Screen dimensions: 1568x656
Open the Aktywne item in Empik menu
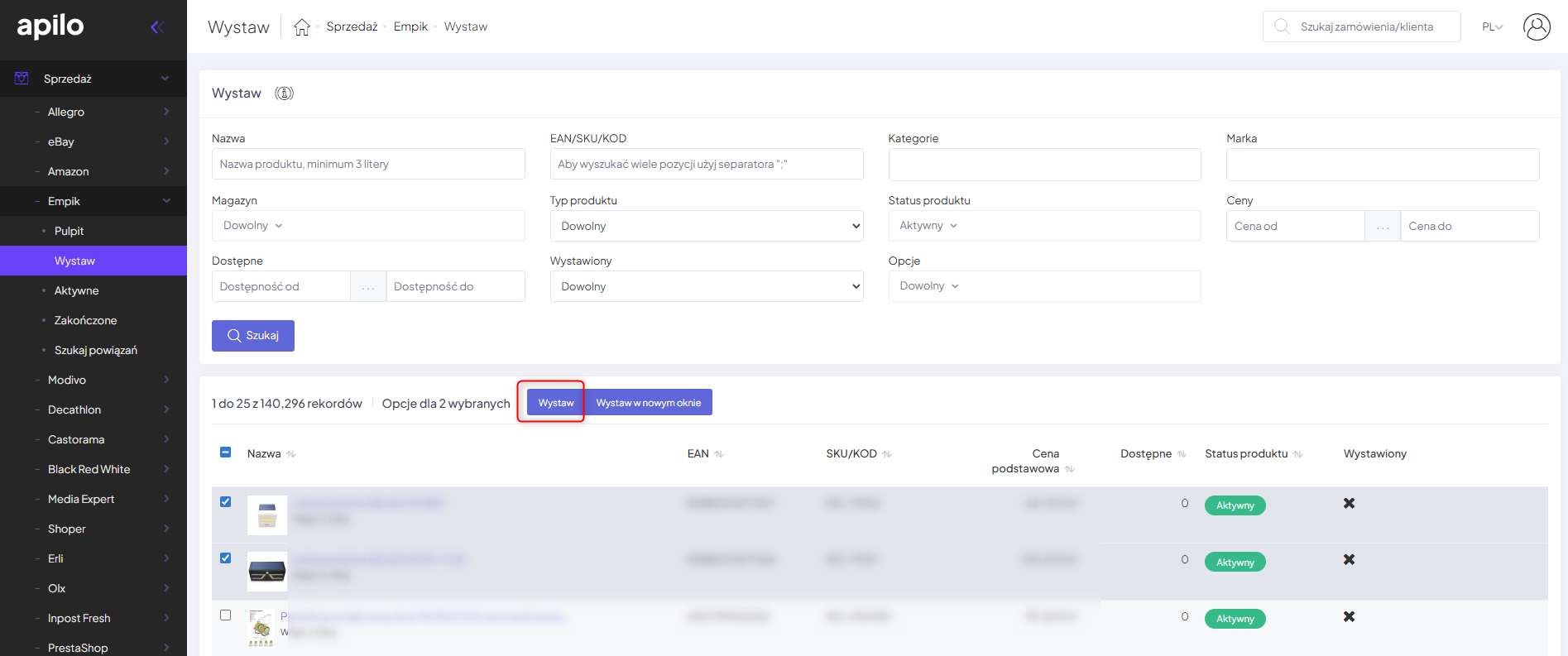tap(76, 290)
